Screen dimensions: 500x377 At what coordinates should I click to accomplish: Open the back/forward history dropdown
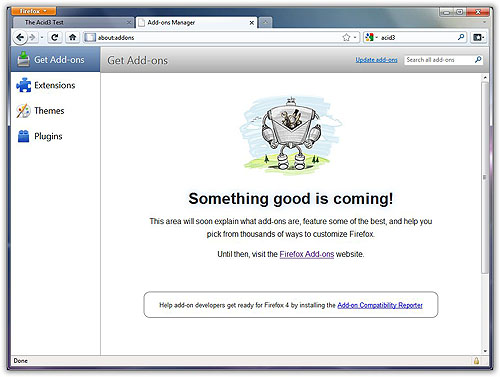42,37
